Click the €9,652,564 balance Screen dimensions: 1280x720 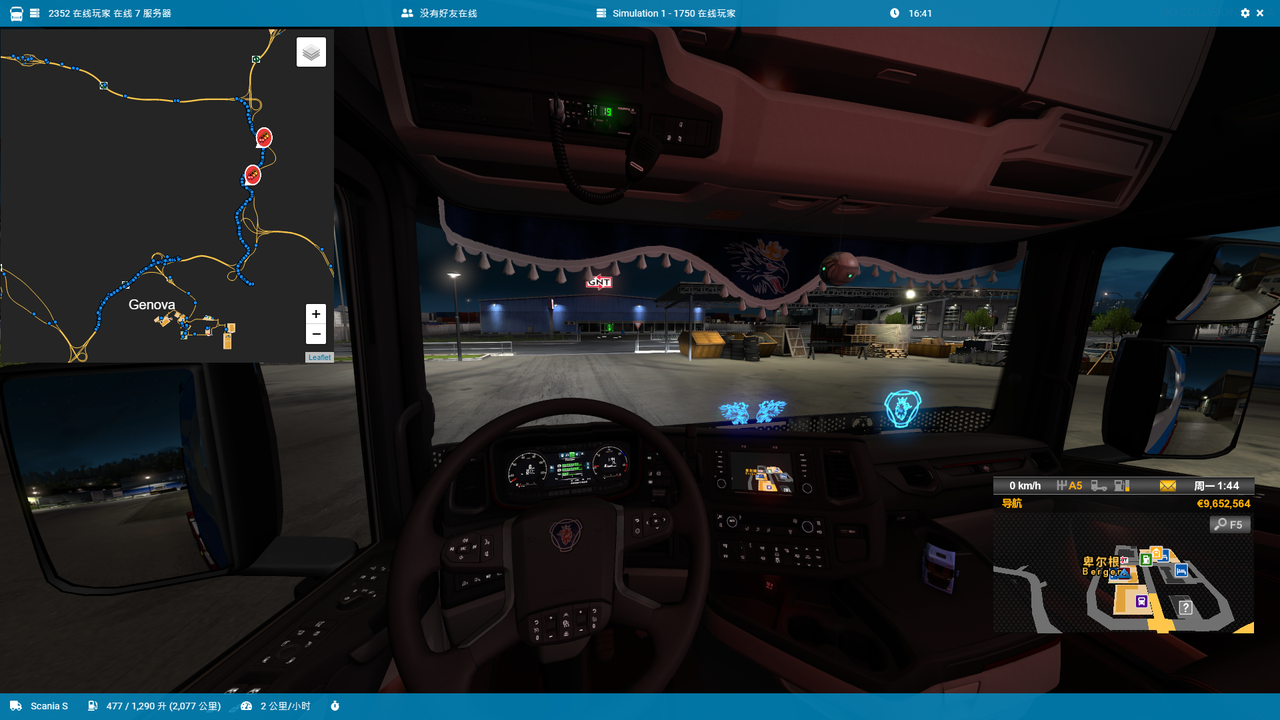coord(1223,504)
